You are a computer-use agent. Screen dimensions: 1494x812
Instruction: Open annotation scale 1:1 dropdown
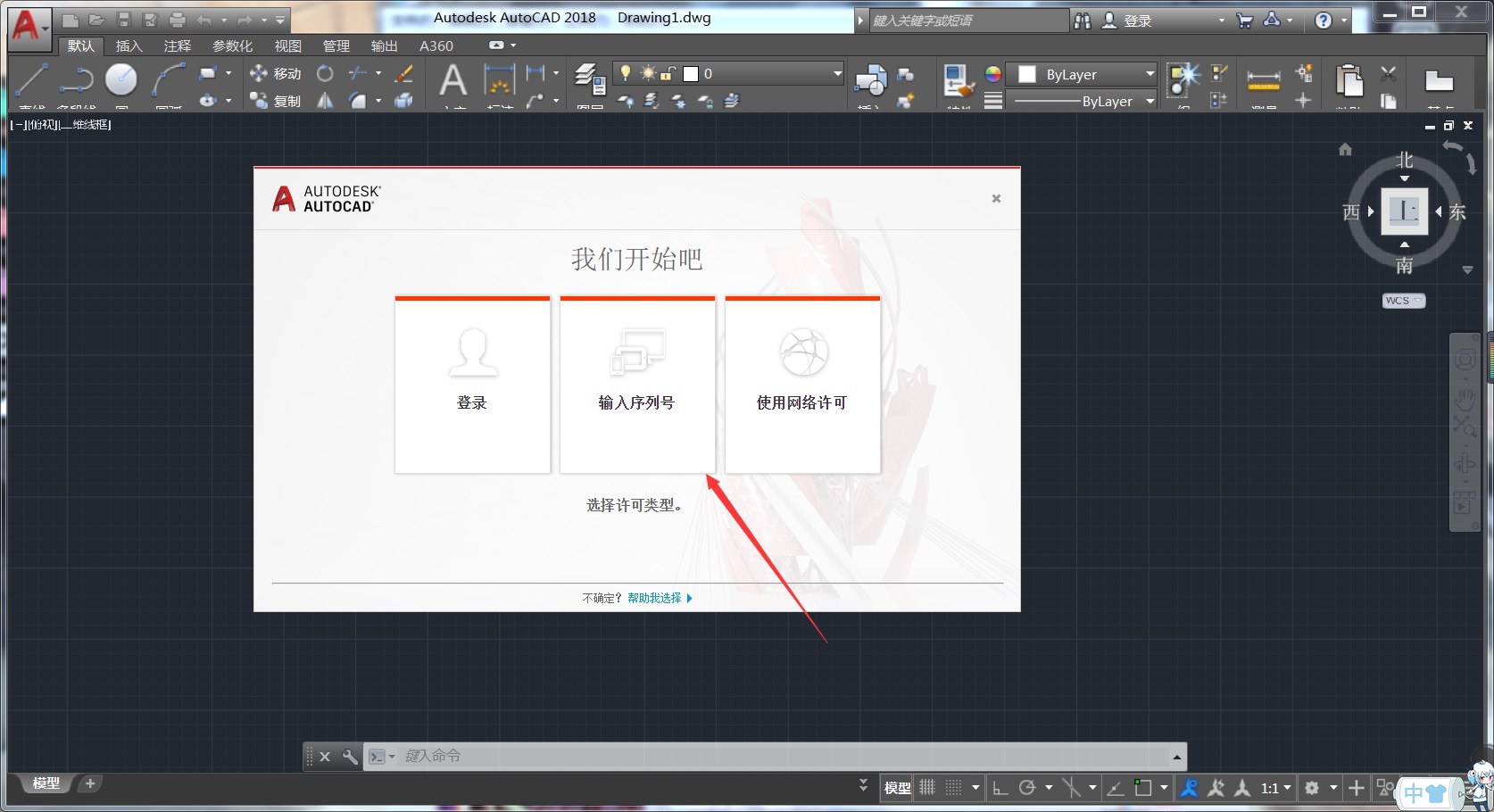click(x=1275, y=788)
